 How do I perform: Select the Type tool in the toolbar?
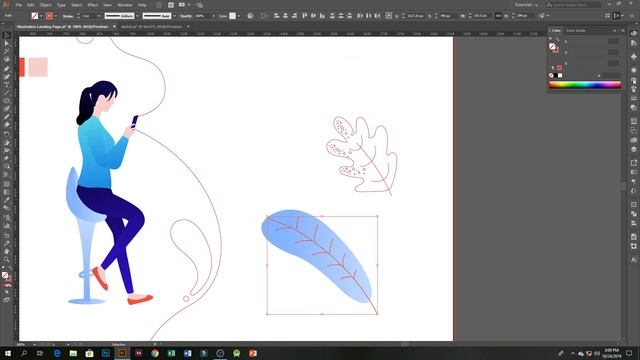click(x=7, y=85)
